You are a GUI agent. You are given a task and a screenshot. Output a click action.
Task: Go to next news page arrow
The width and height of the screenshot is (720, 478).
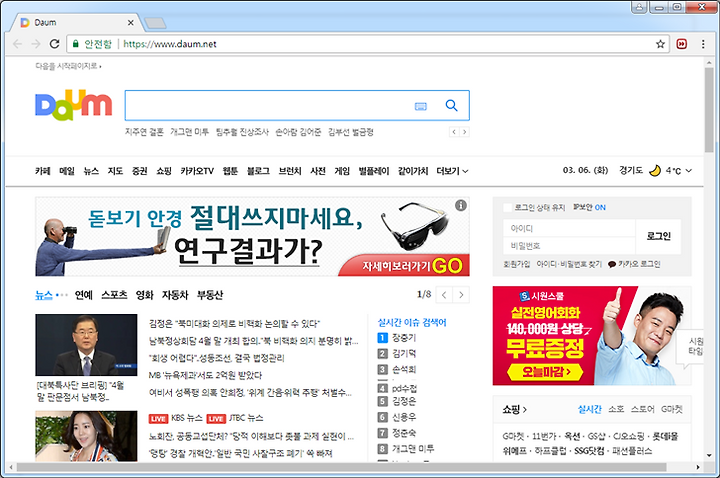pyautogui.click(x=461, y=295)
